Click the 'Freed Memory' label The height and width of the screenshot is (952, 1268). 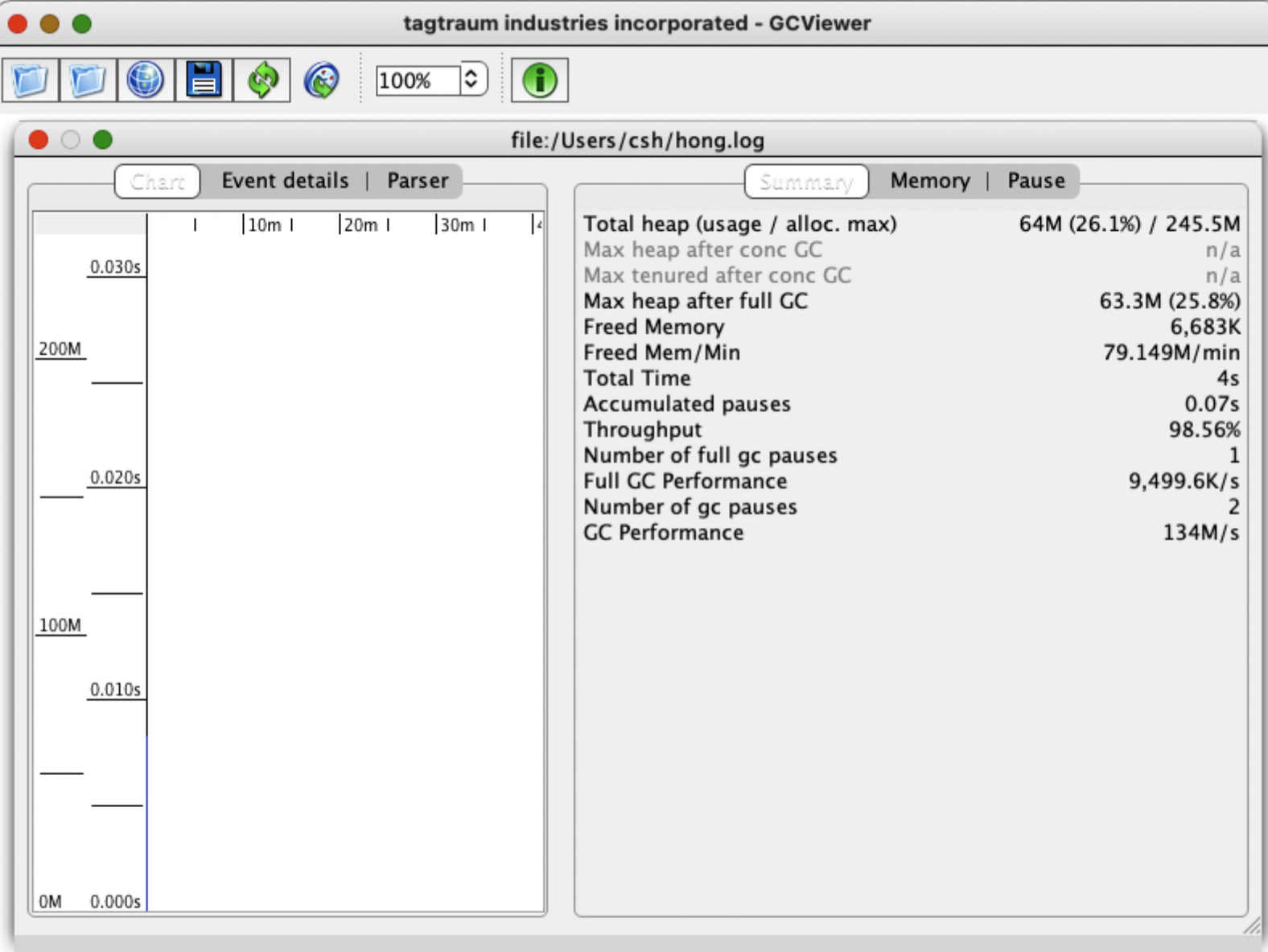point(654,327)
